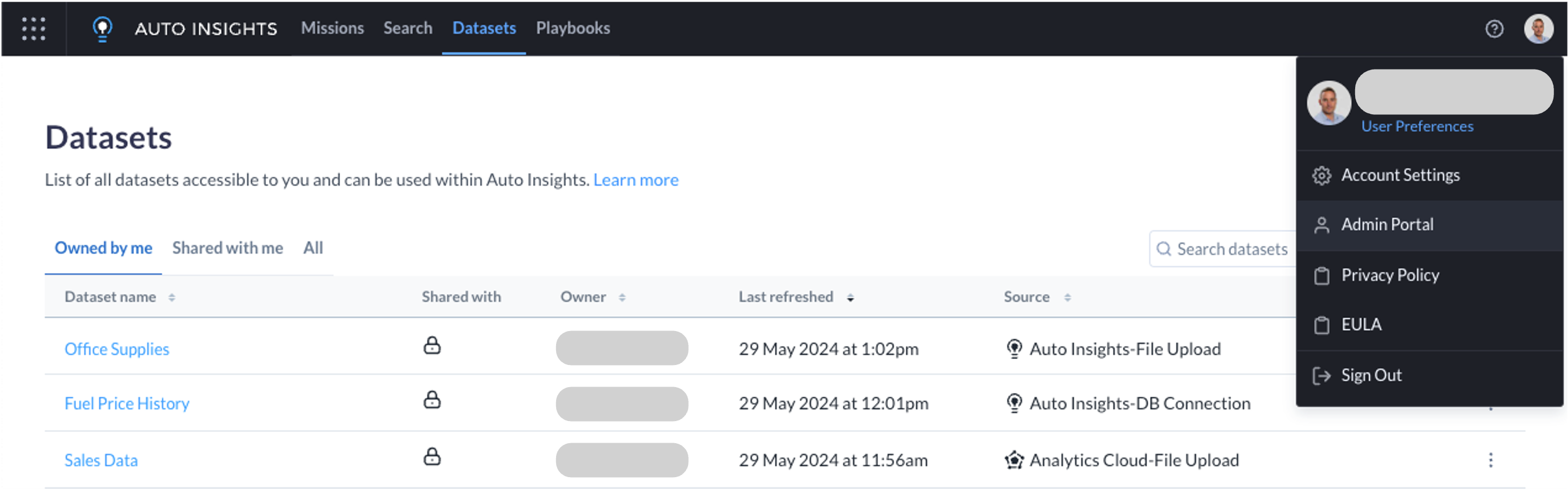Click the '29 May 2024 at 12:01pm' cell
1568x489 pixels.
[834, 403]
